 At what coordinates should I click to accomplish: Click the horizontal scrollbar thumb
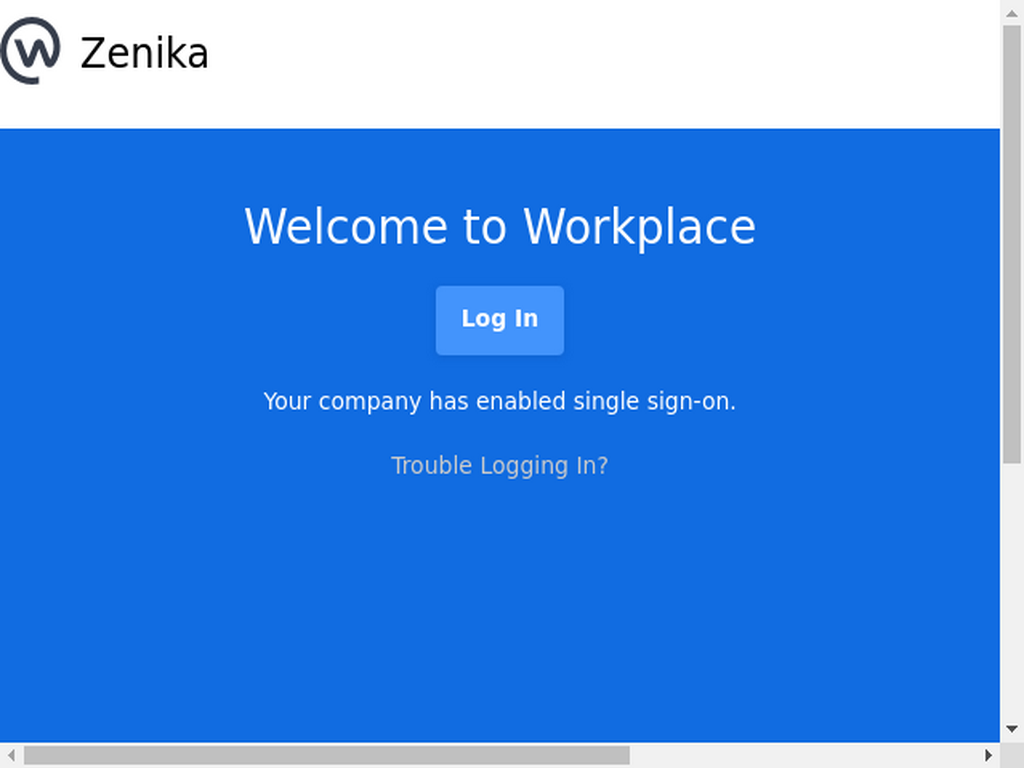pos(327,756)
